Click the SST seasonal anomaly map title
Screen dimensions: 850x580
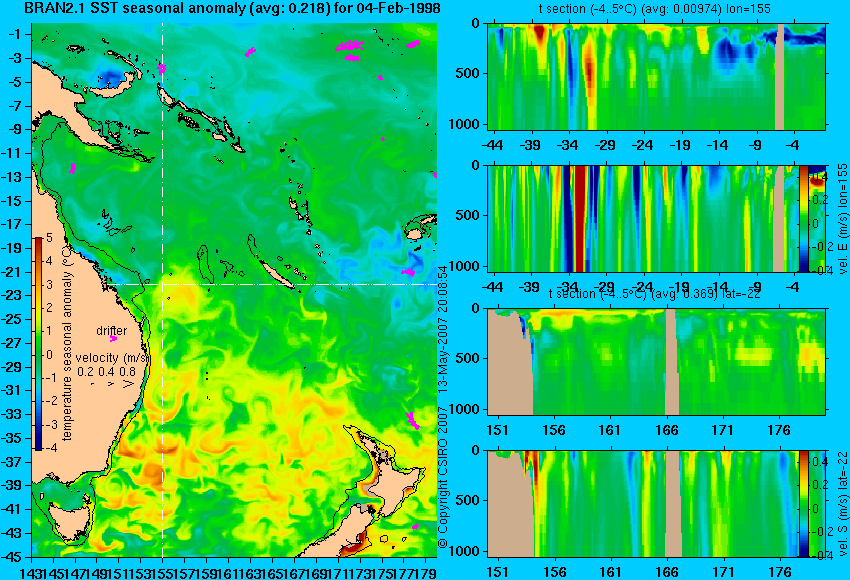(x=232, y=8)
